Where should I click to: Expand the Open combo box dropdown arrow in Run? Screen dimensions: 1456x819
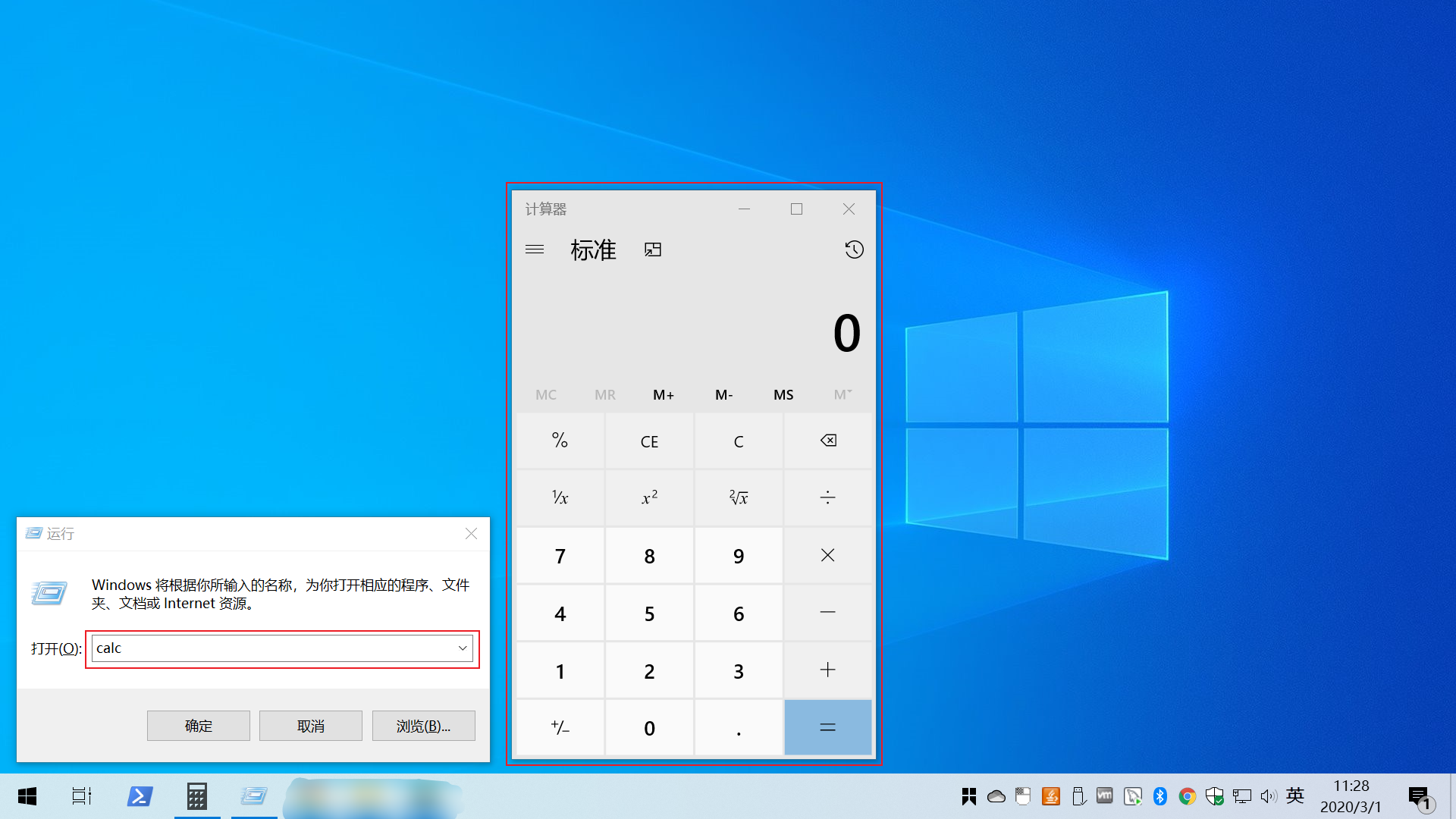coord(463,648)
